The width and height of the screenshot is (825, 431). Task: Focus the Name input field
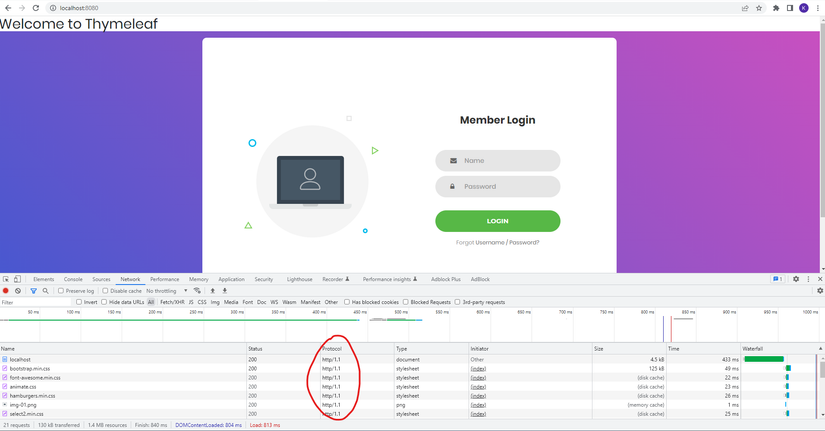tap(498, 161)
